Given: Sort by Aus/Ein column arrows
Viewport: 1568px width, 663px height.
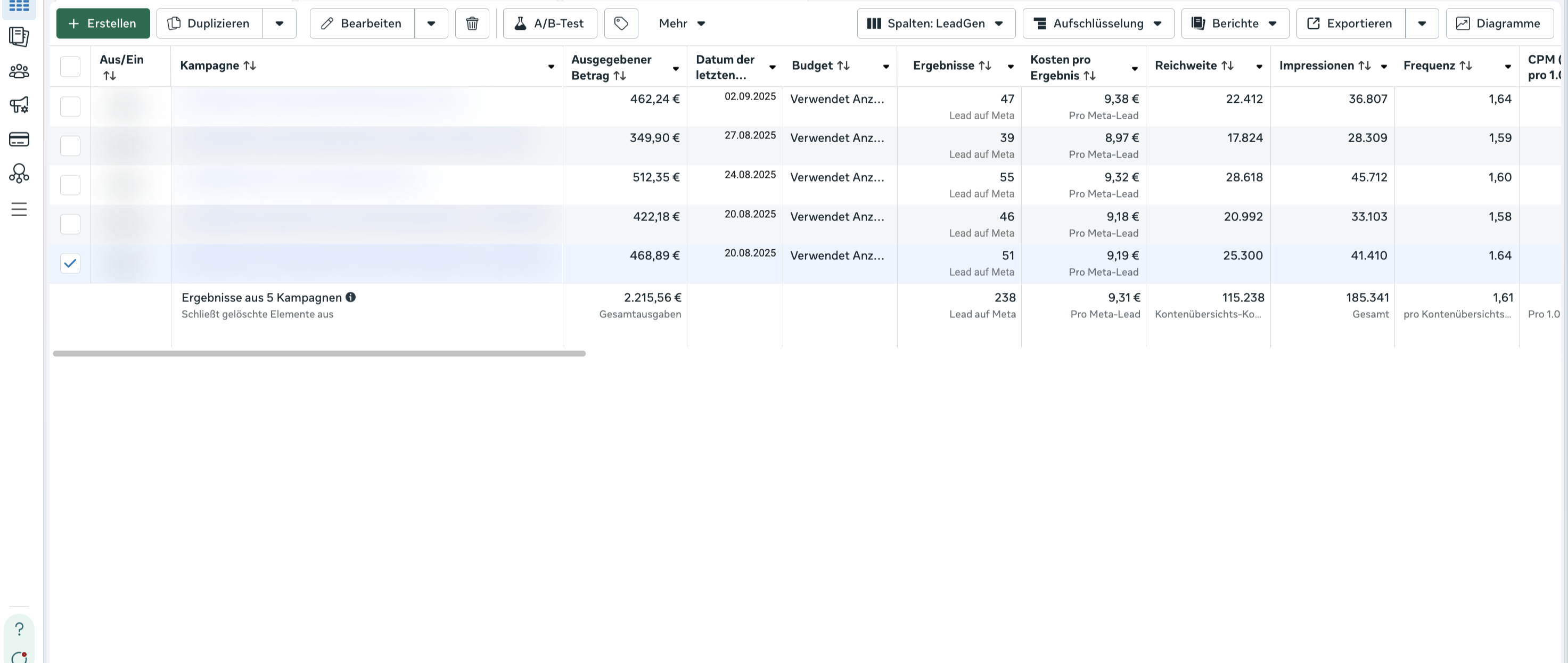Looking at the screenshot, I should click(110, 76).
